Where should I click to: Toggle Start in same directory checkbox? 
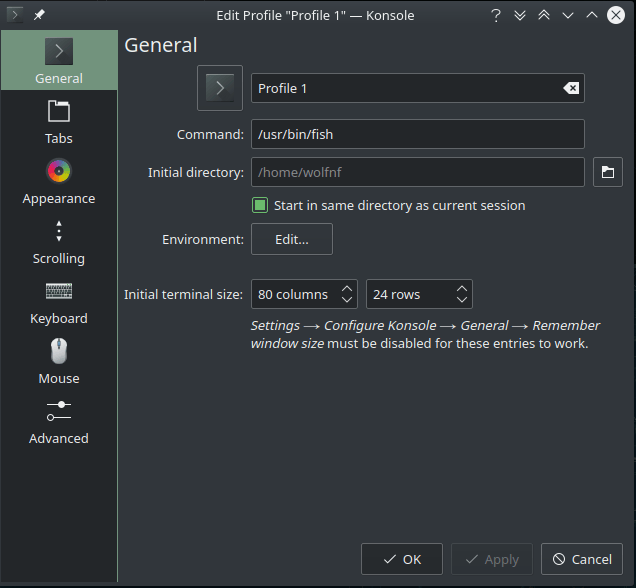(x=260, y=205)
